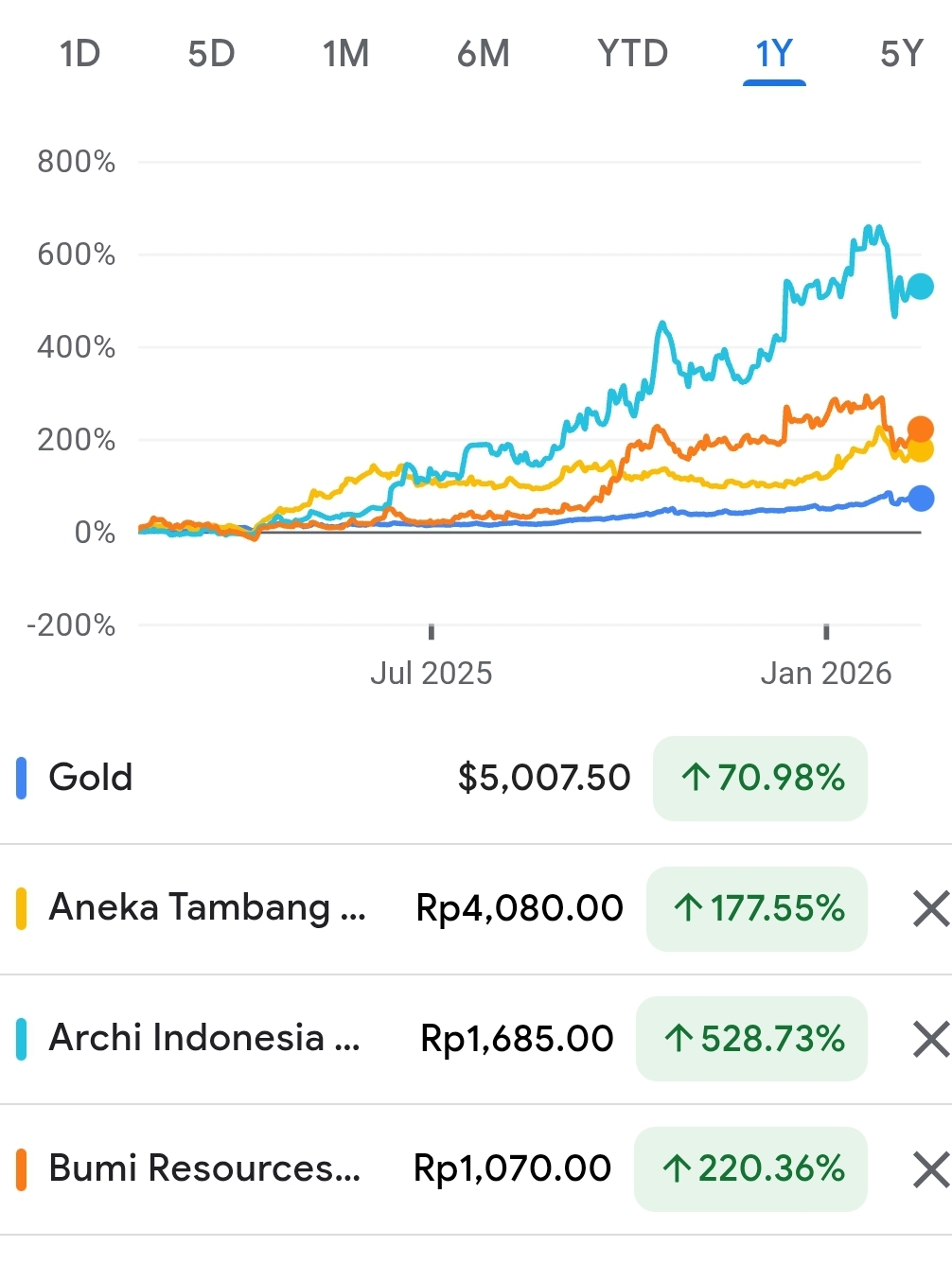This screenshot has width=952, height=1264.
Task: Remove Aneka Tambang from the comparison
Action: pyautogui.click(x=930, y=908)
